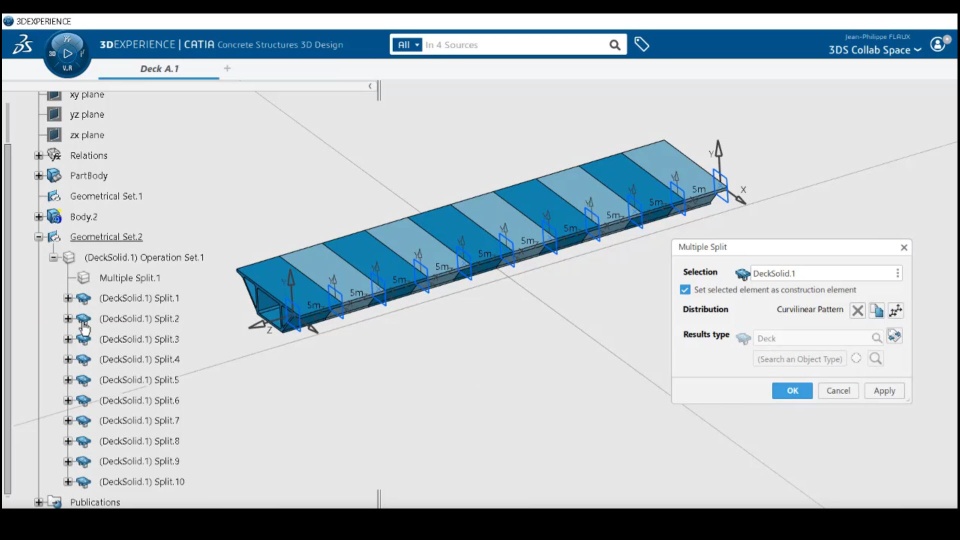Click OK in Multiple Split dialog
960x540 pixels.
(792, 391)
